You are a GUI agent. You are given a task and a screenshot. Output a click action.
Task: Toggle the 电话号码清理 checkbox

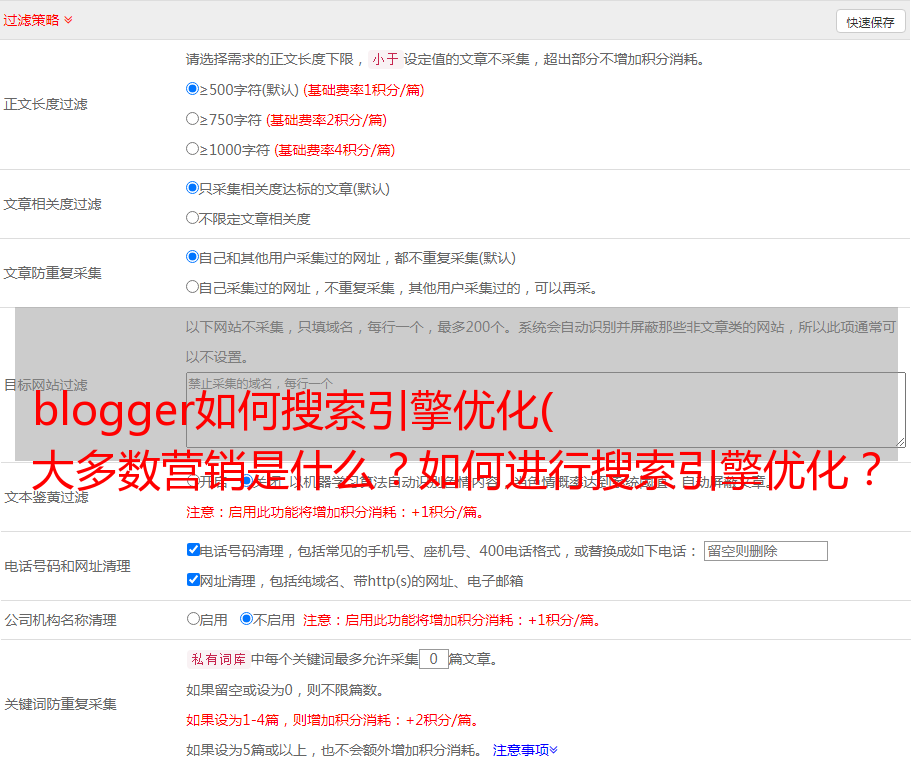[x=193, y=550]
